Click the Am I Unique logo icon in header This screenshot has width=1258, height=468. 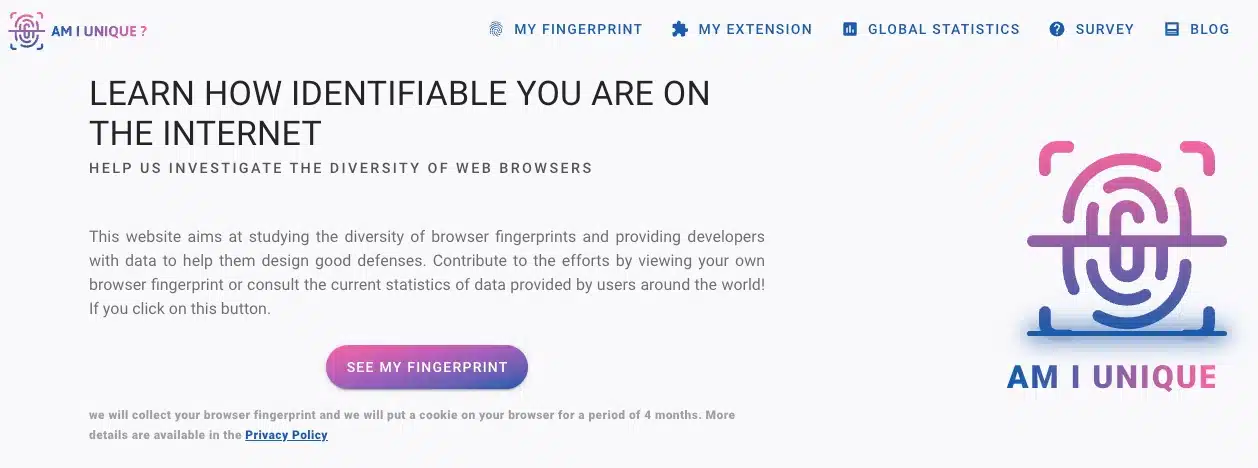pyautogui.click(x=26, y=31)
